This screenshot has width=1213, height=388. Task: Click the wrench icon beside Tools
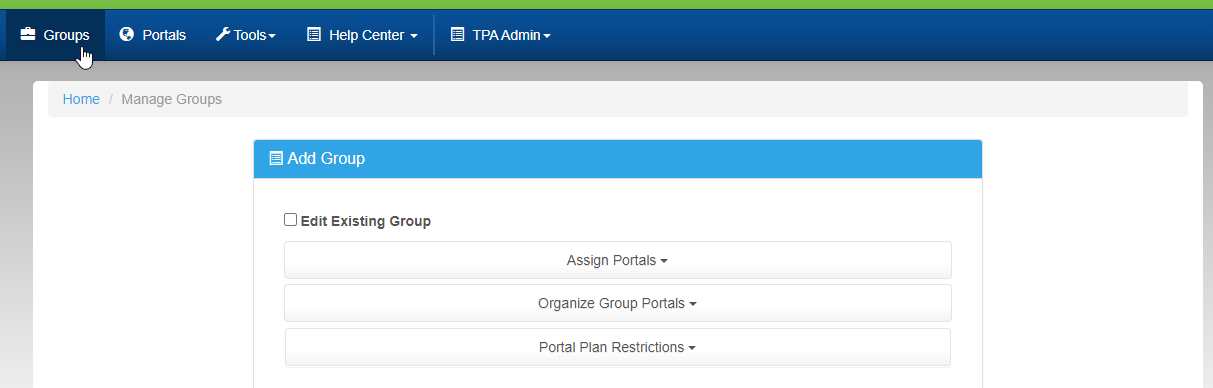pos(223,34)
